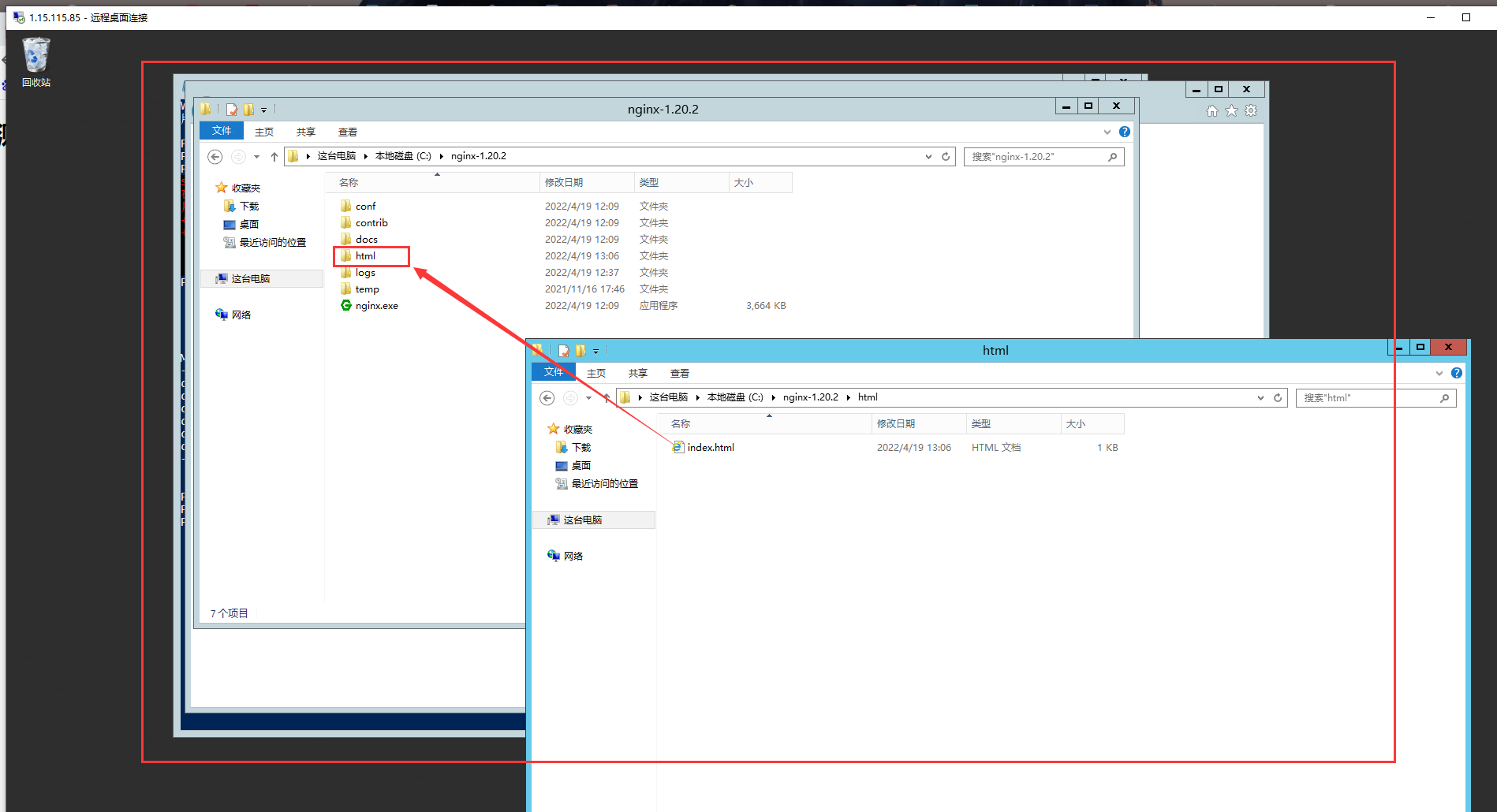
Task: Sort by 修改日期 column in nginx-1.20.2 window
Action: point(587,182)
